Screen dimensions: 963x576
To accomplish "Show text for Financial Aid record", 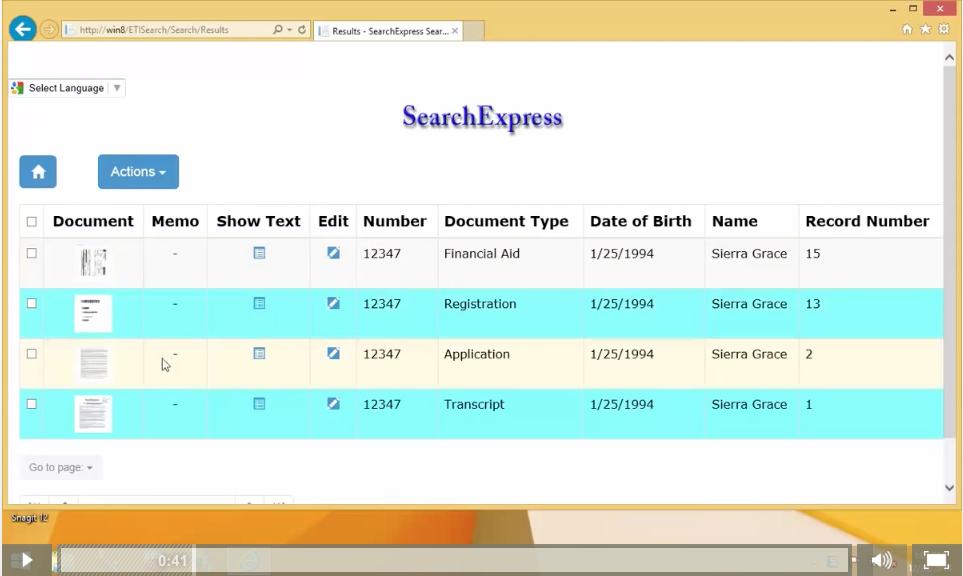I will (x=259, y=253).
